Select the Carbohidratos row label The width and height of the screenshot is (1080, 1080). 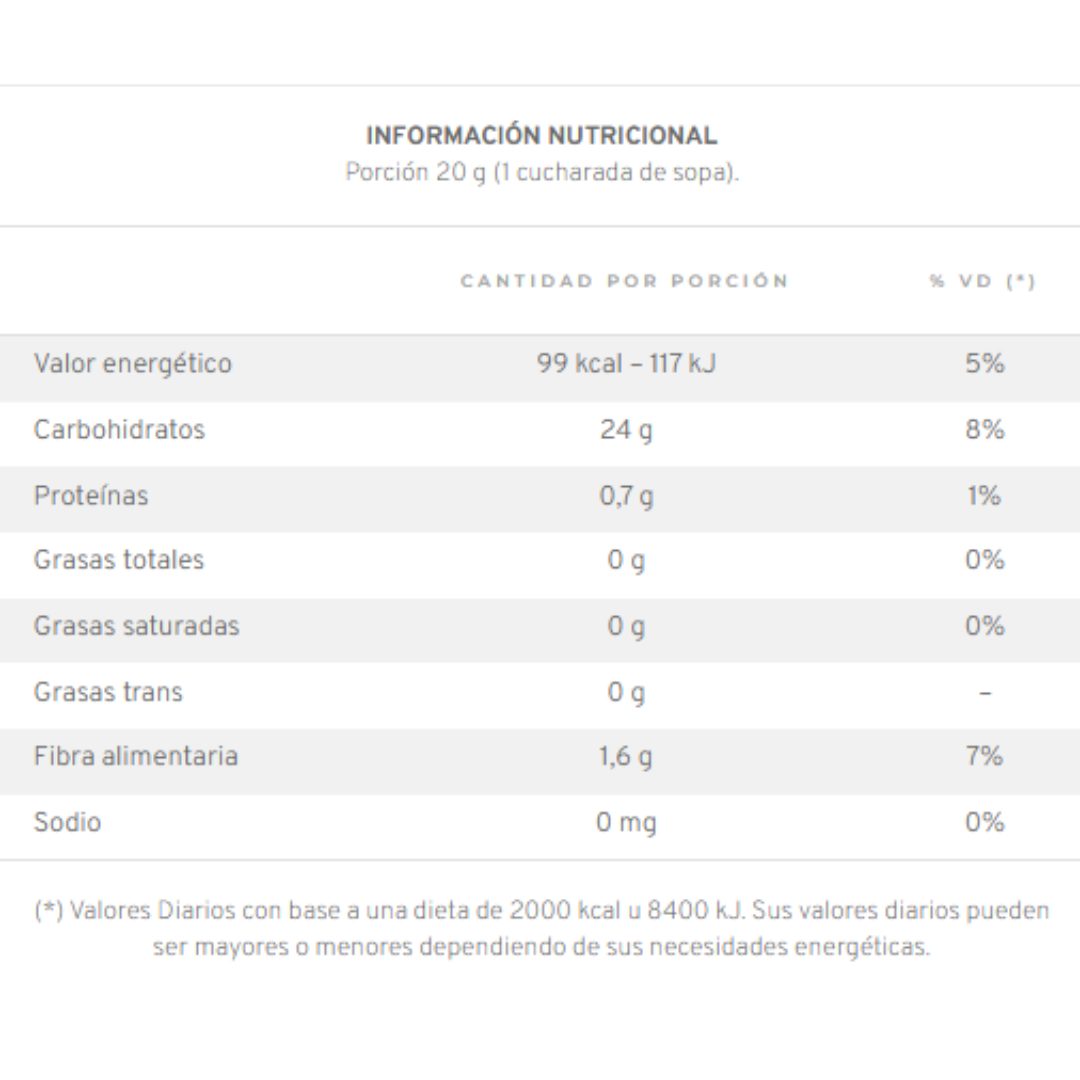point(119,429)
